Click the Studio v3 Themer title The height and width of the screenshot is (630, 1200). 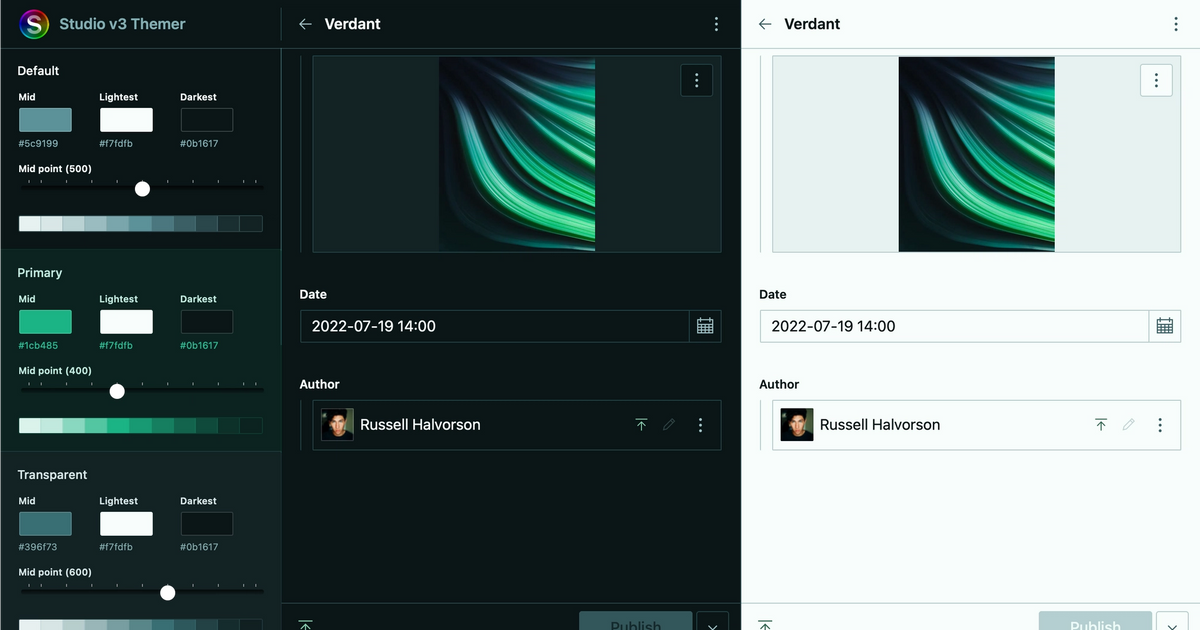[x=122, y=24]
